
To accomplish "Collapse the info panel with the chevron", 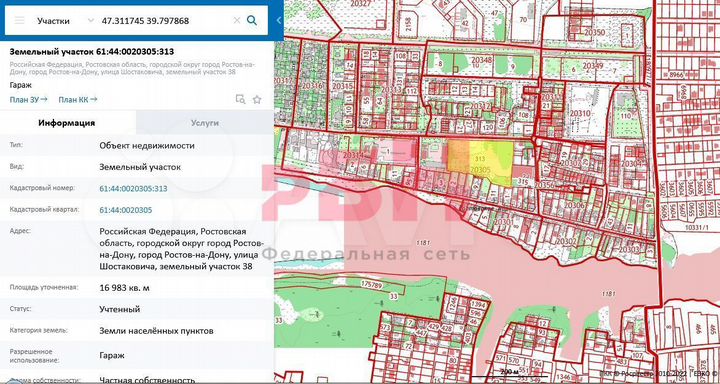I will 279,20.
